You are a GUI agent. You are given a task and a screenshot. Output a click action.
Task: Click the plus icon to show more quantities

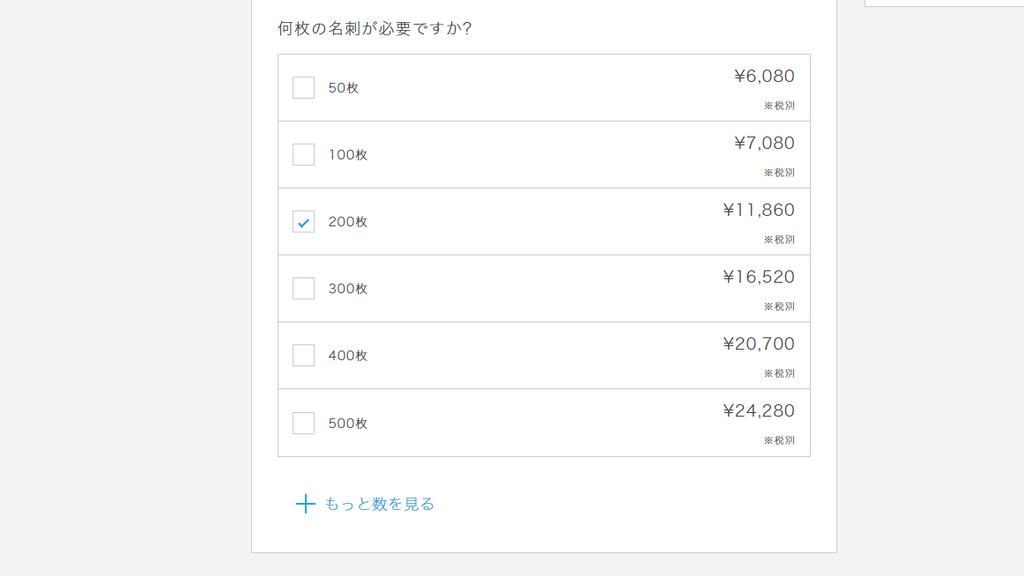point(305,504)
